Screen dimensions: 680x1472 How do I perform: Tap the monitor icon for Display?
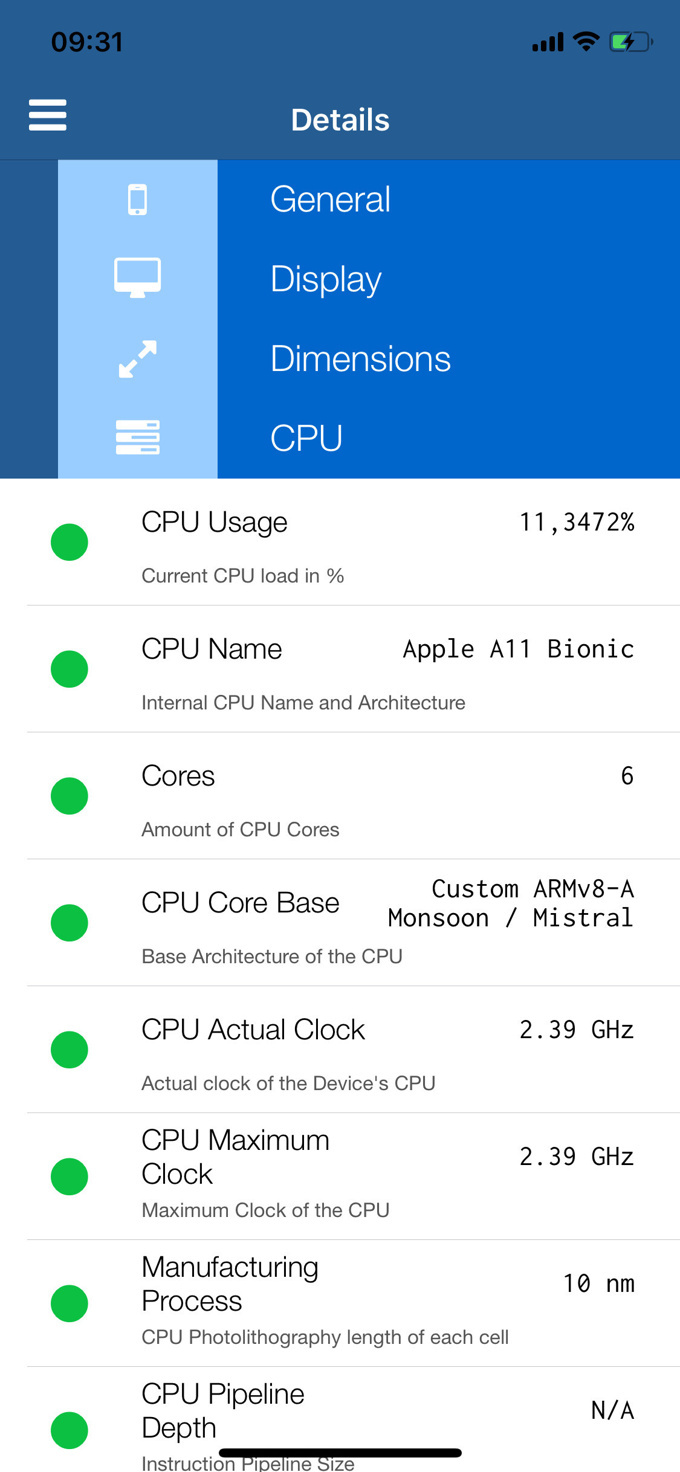tap(138, 277)
